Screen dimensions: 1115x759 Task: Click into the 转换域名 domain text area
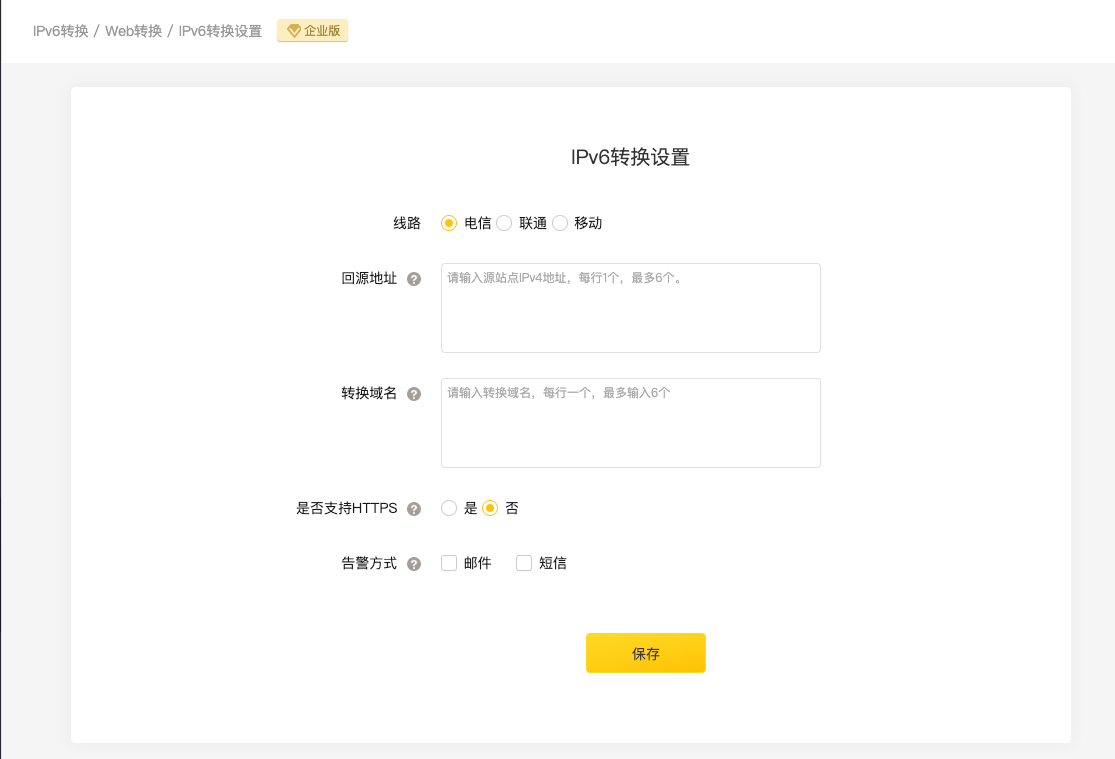coord(630,423)
